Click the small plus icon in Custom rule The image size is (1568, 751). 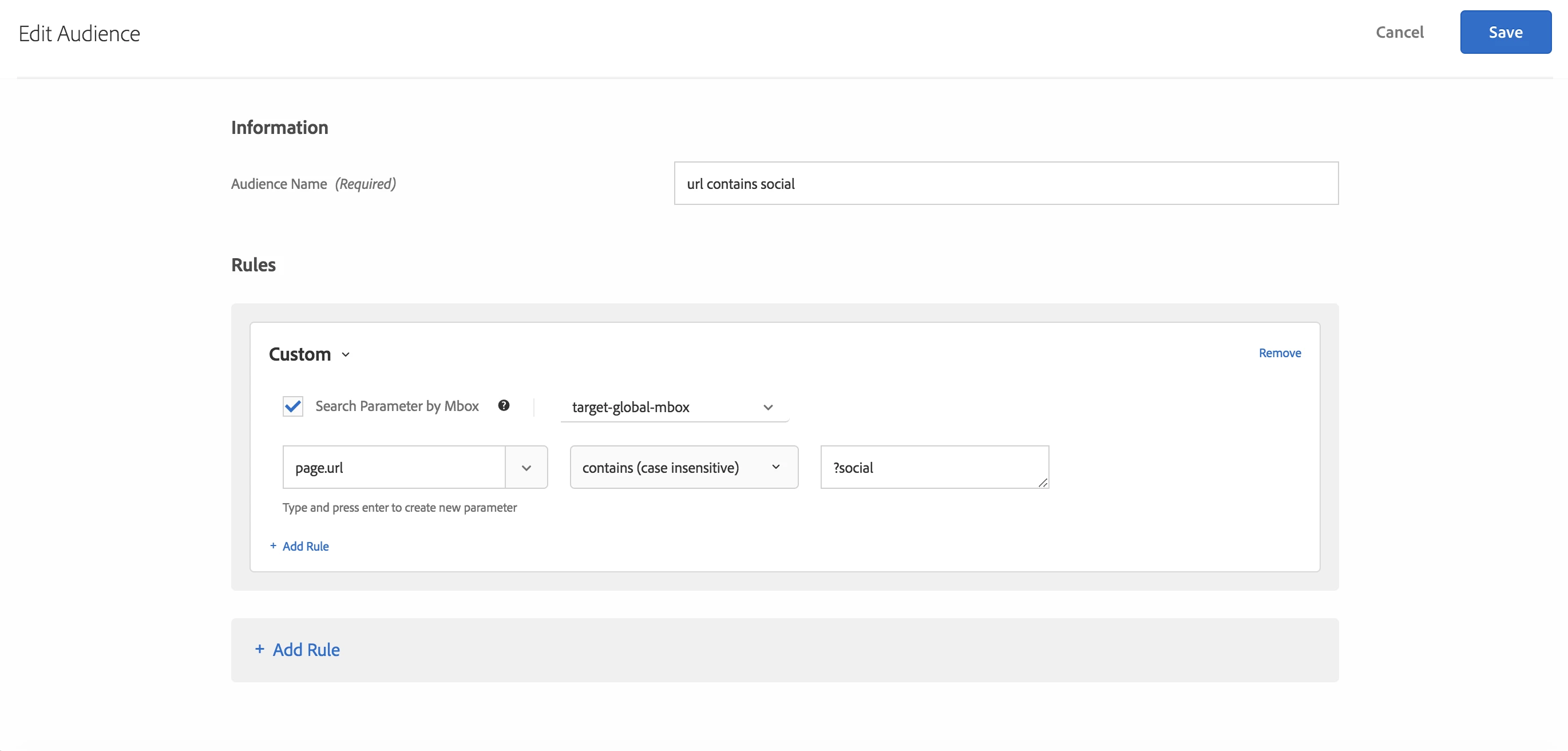[x=274, y=546]
